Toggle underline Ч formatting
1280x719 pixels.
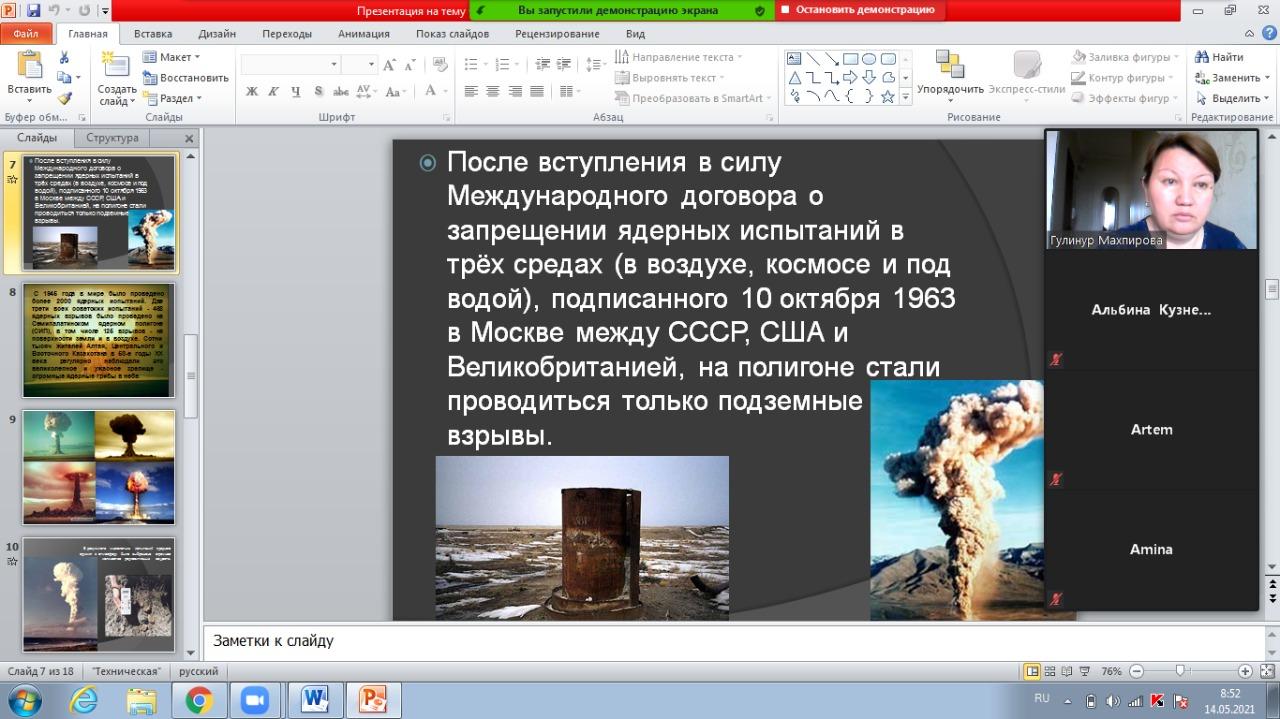tap(296, 91)
